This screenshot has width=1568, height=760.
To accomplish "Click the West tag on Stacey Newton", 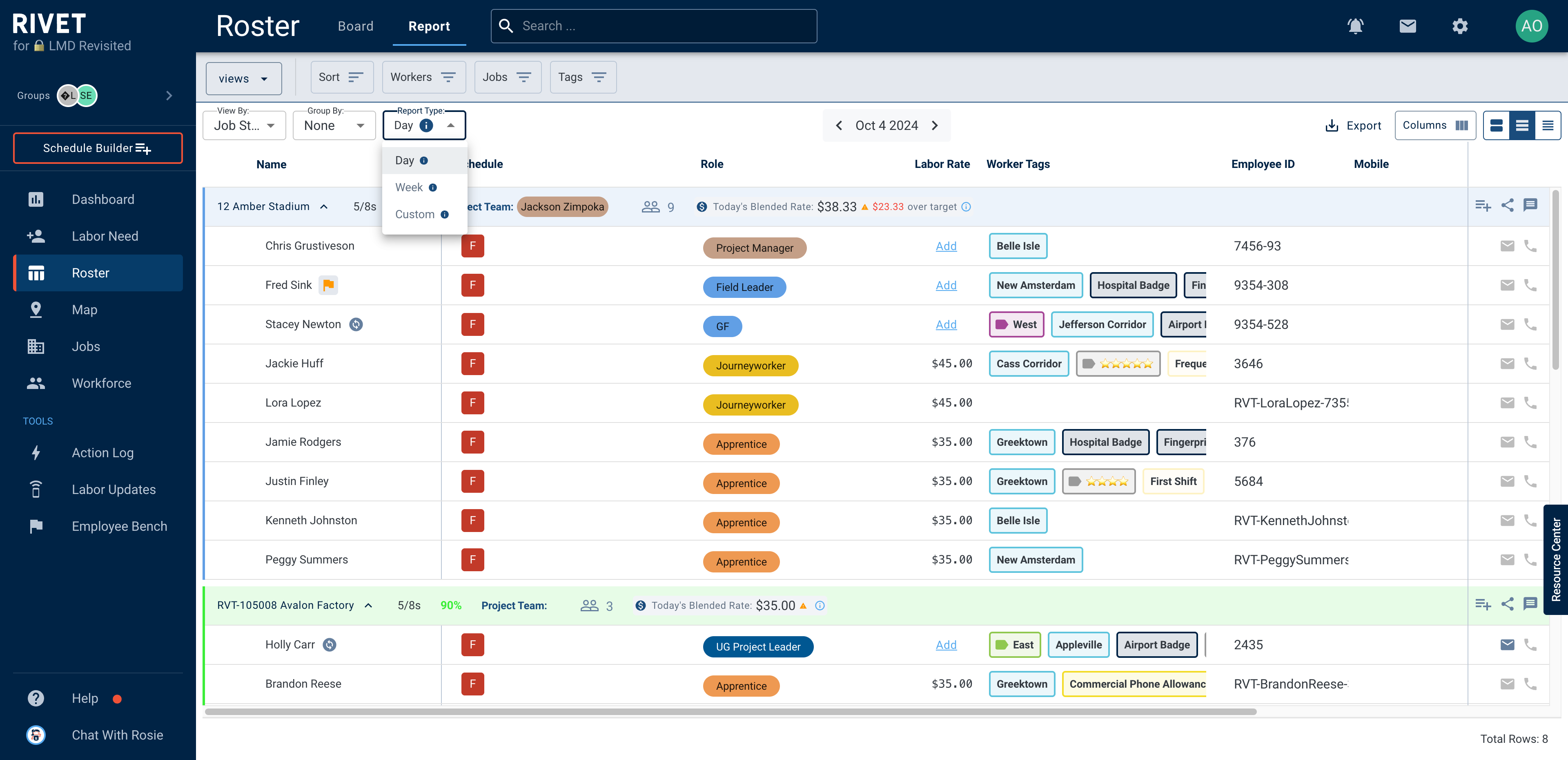I will (1016, 324).
